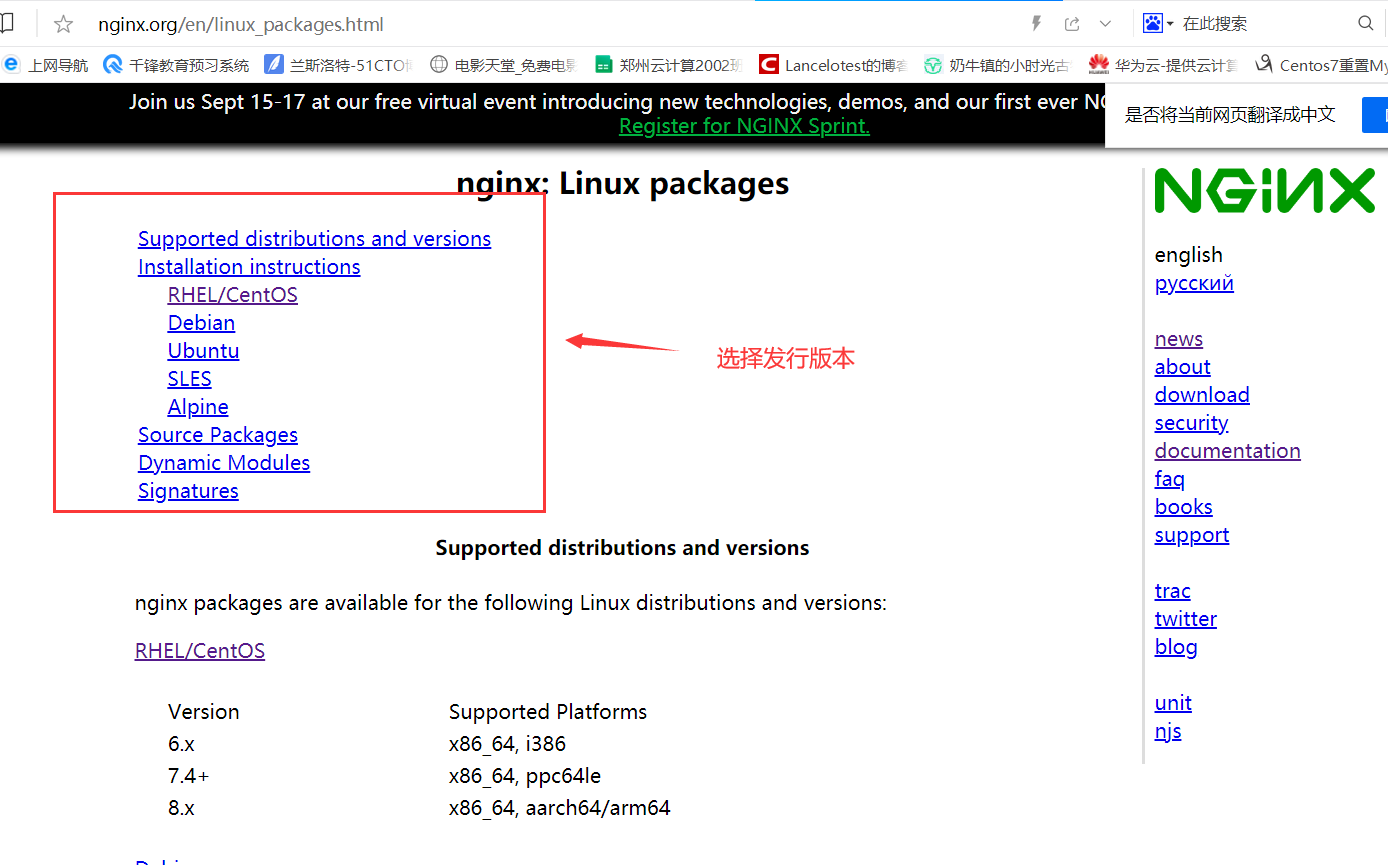
Task: Open the security sidebar link
Action: tap(1191, 423)
